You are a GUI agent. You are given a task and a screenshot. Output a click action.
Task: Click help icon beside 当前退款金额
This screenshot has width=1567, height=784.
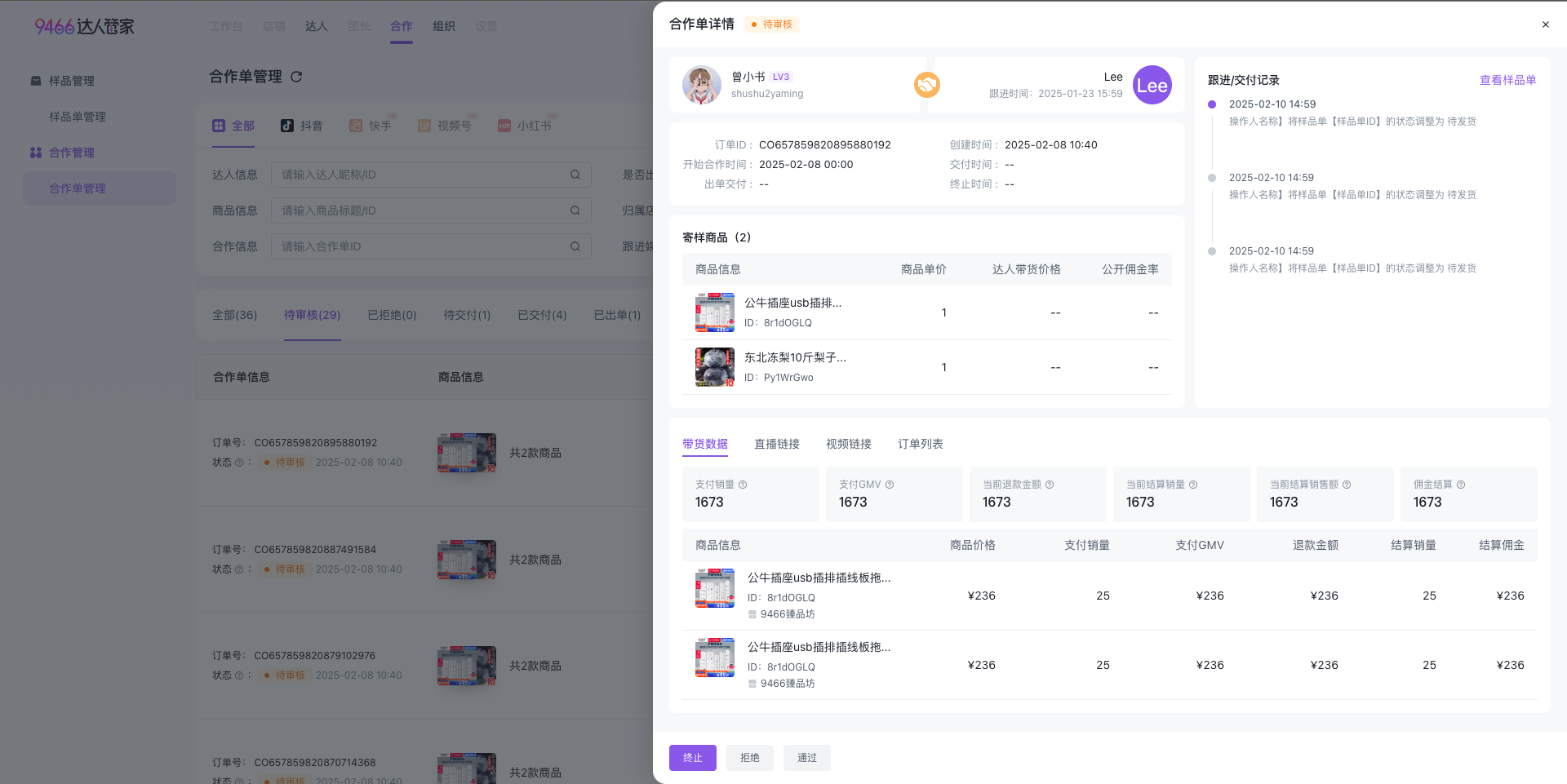[1050, 485]
